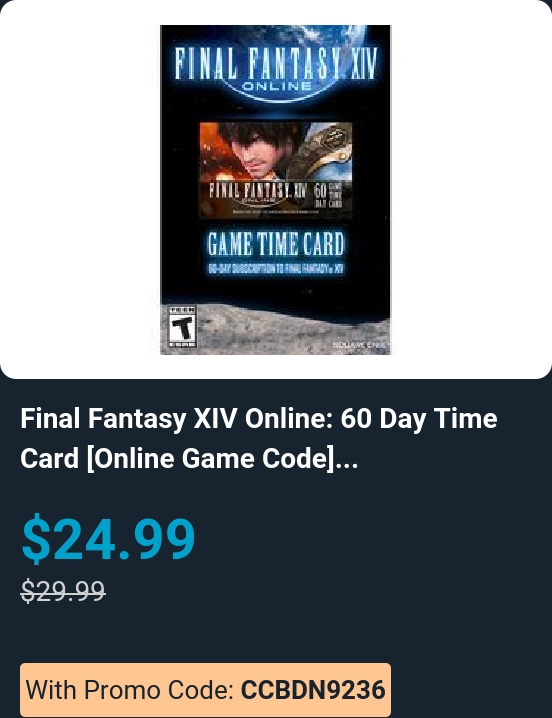Image resolution: width=552 pixels, height=718 pixels.
Task: Click the 'Card [Online Game Code]...' title line
Action: [x=189, y=458]
